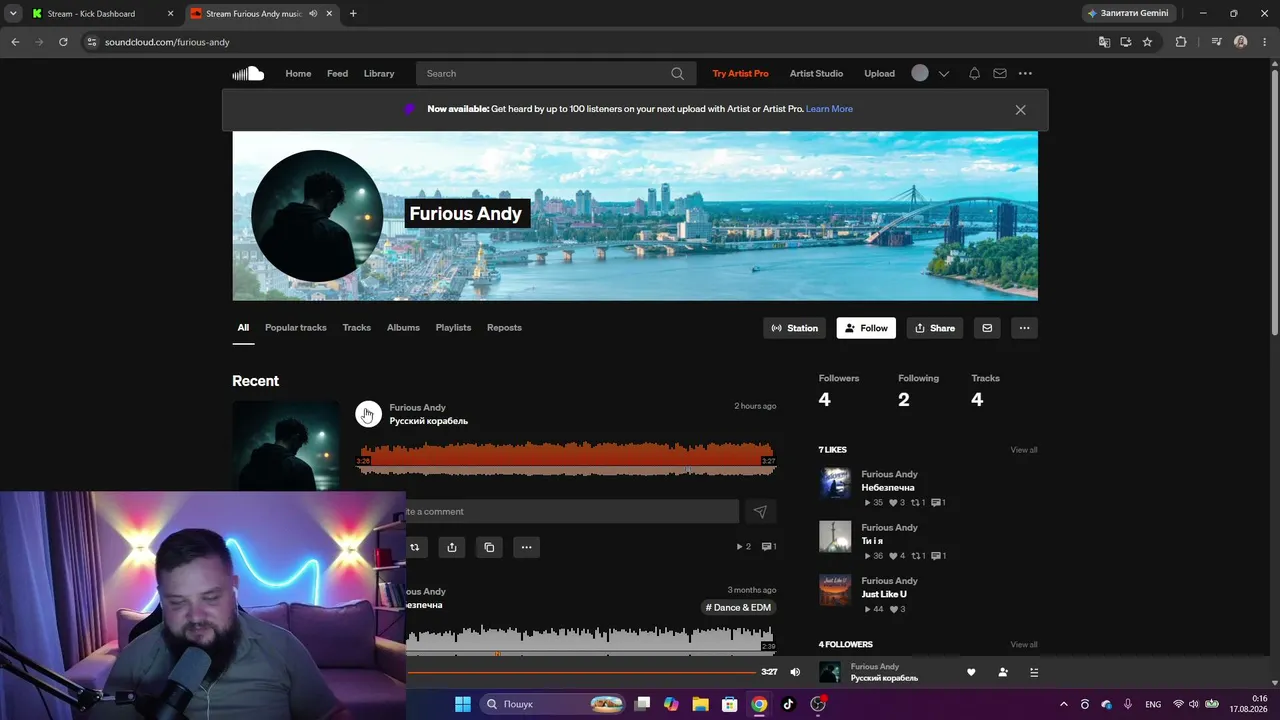Open Artist Studio
Image resolution: width=1280 pixels, height=720 pixels.
[x=816, y=73]
